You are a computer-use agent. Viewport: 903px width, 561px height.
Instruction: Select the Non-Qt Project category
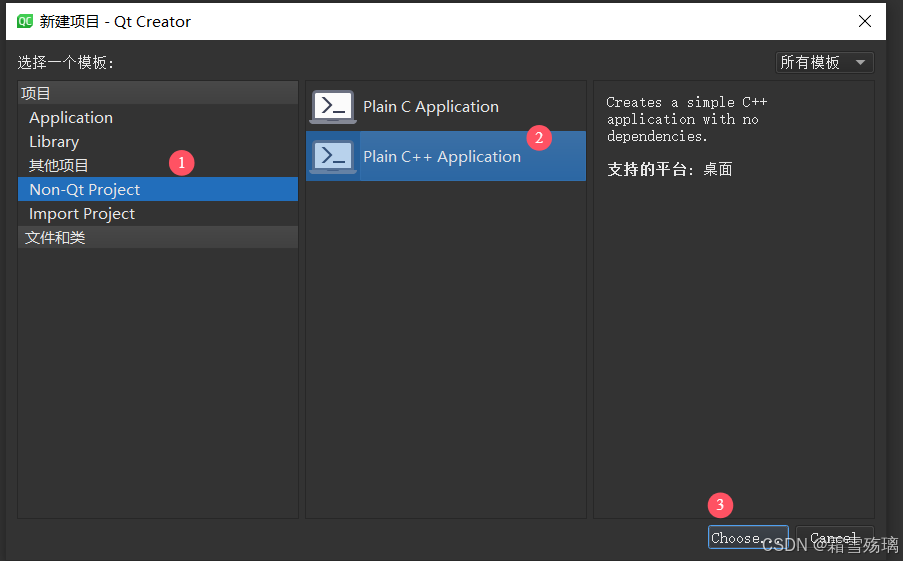[x=158, y=189]
